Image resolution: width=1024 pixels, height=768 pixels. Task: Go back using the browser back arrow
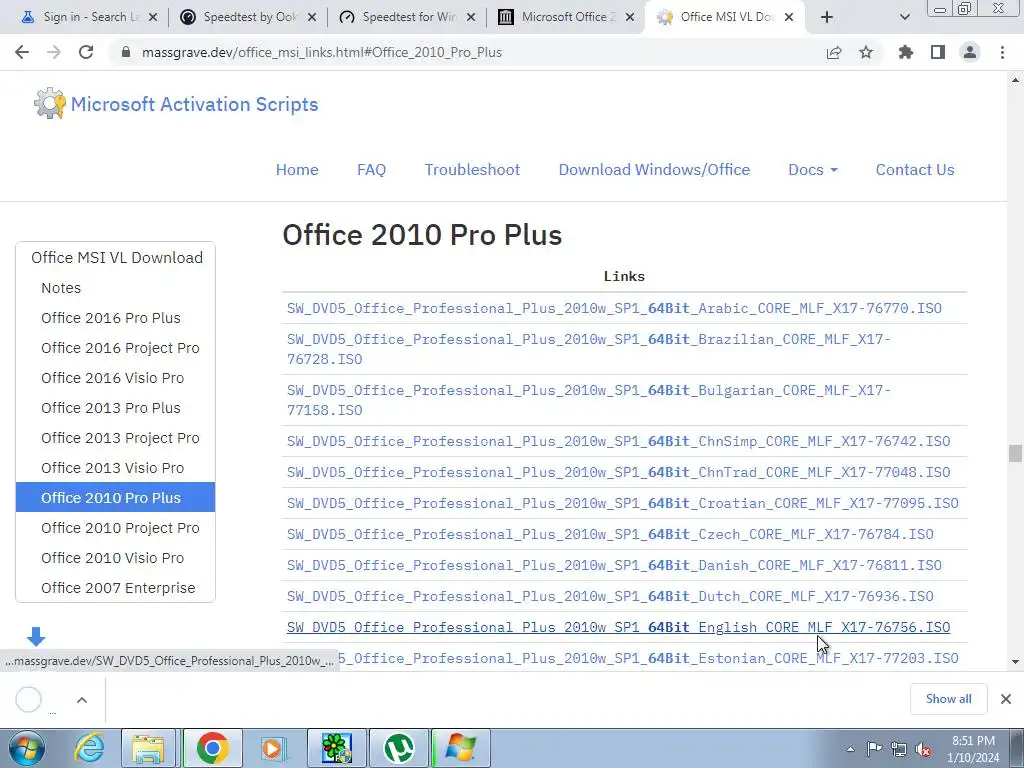(x=22, y=52)
